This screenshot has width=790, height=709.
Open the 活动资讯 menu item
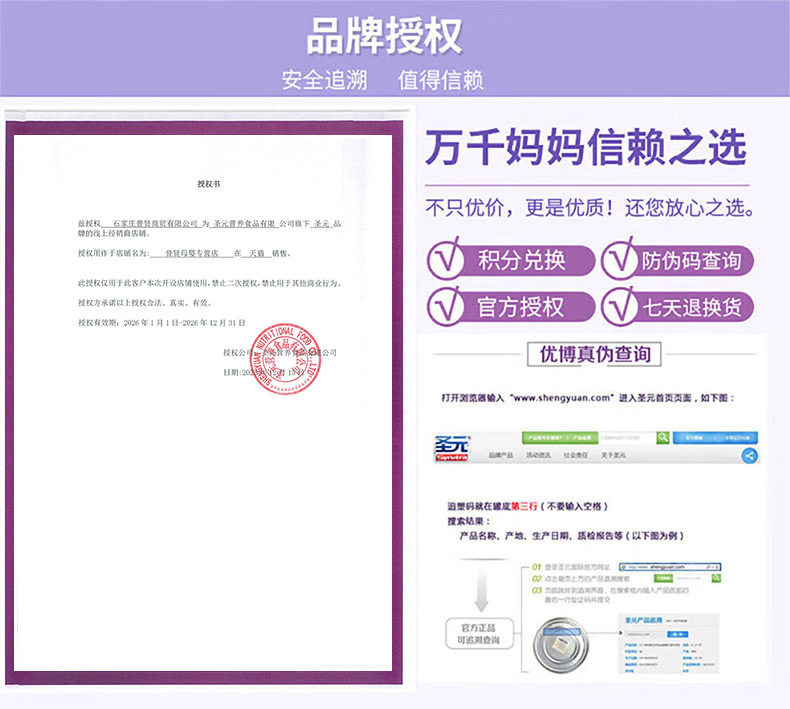539,455
